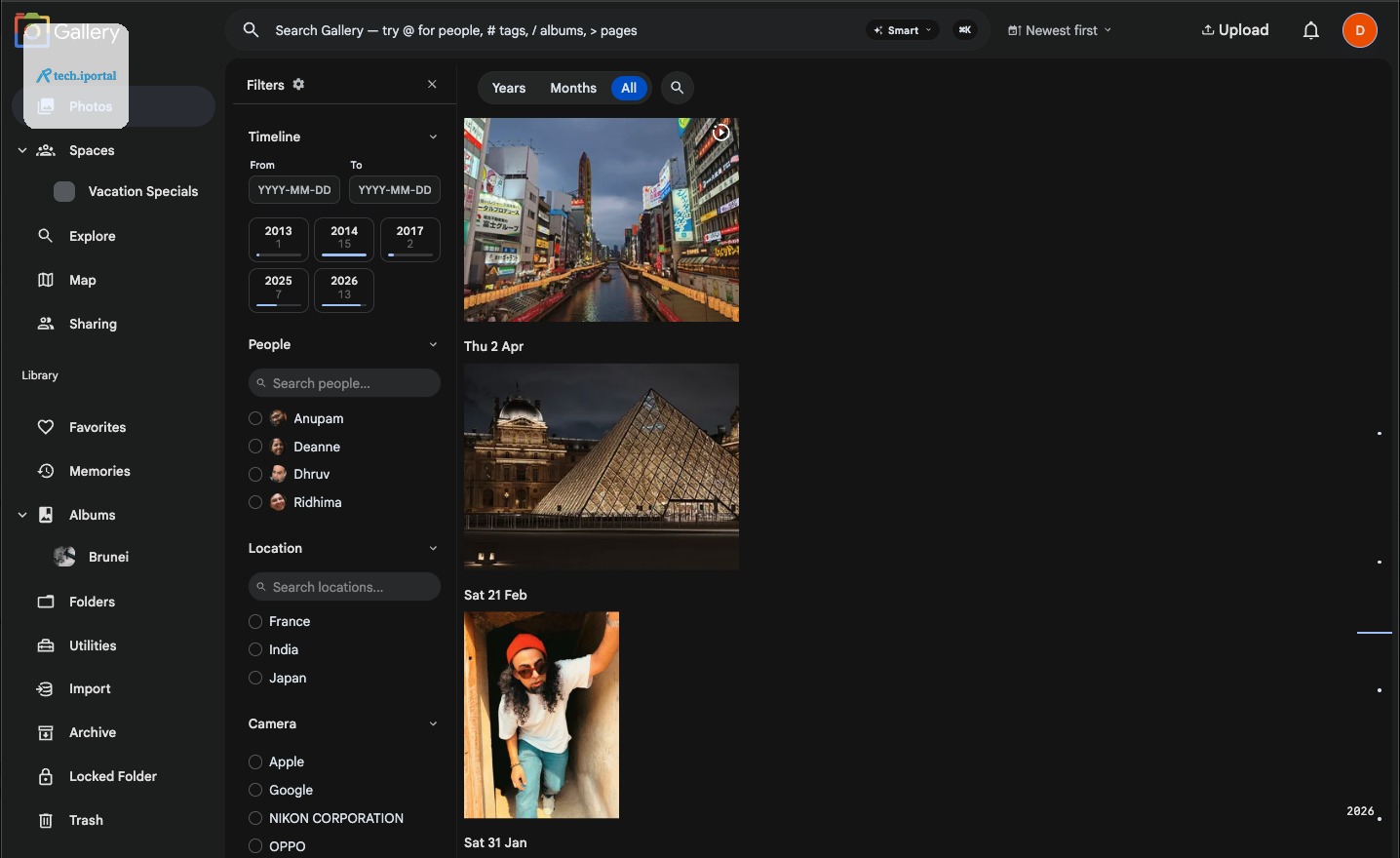Select the Ridhima person filter
Image resolution: width=1400 pixels, height=858 pixels.
click(x=255, y=502)
